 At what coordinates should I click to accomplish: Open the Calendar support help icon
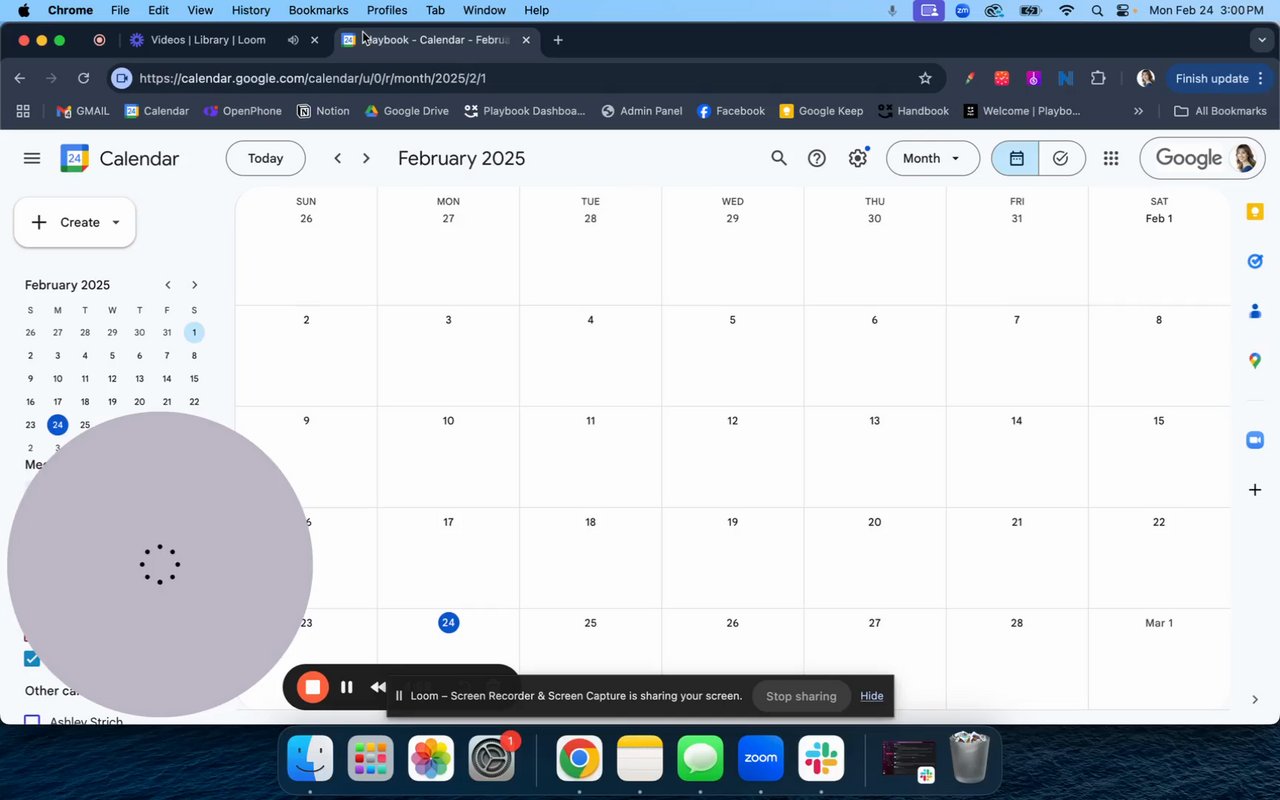(x=817, y=158)
